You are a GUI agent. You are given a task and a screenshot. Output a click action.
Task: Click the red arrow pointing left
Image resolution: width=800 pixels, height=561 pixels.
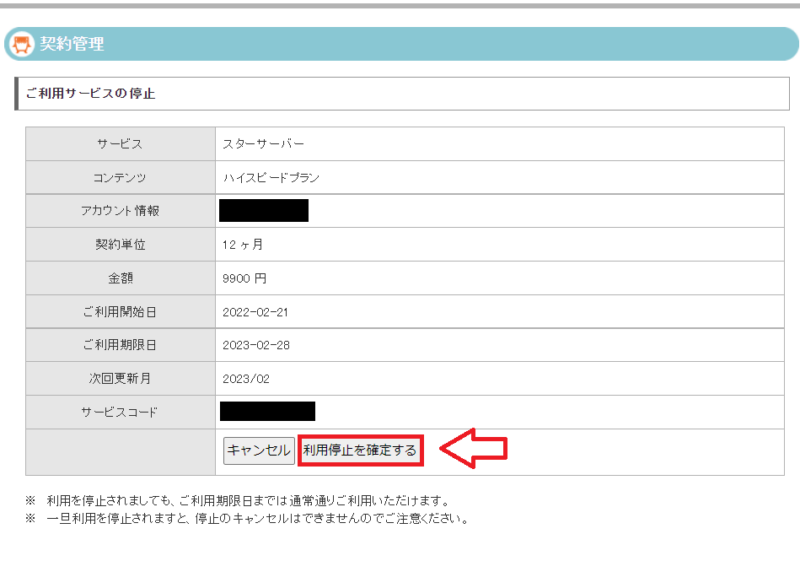[x=474, y=450]
